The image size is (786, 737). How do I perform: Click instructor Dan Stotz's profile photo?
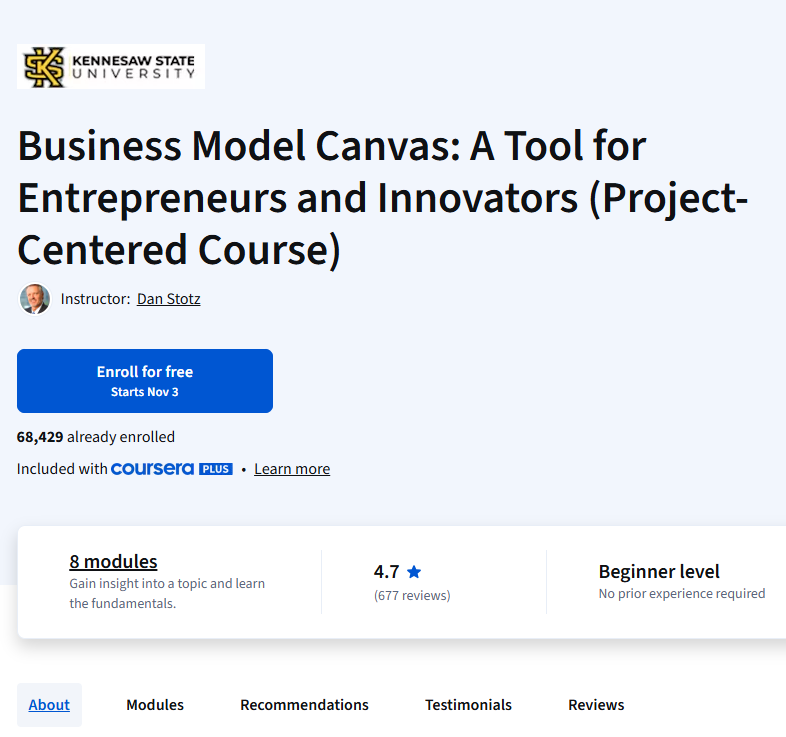[x=35, y=299]
